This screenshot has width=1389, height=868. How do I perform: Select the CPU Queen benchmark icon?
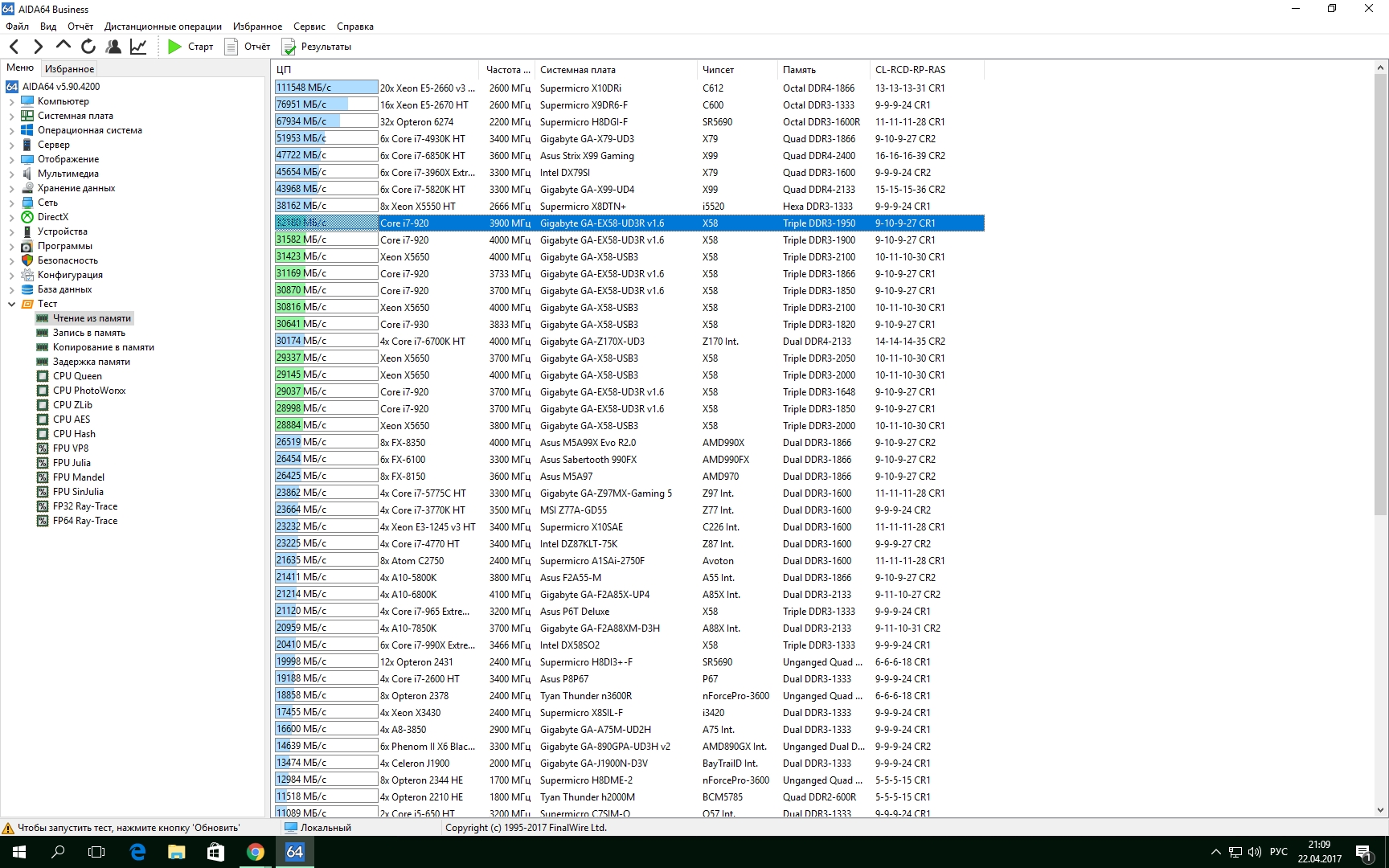tap(43, 376)
